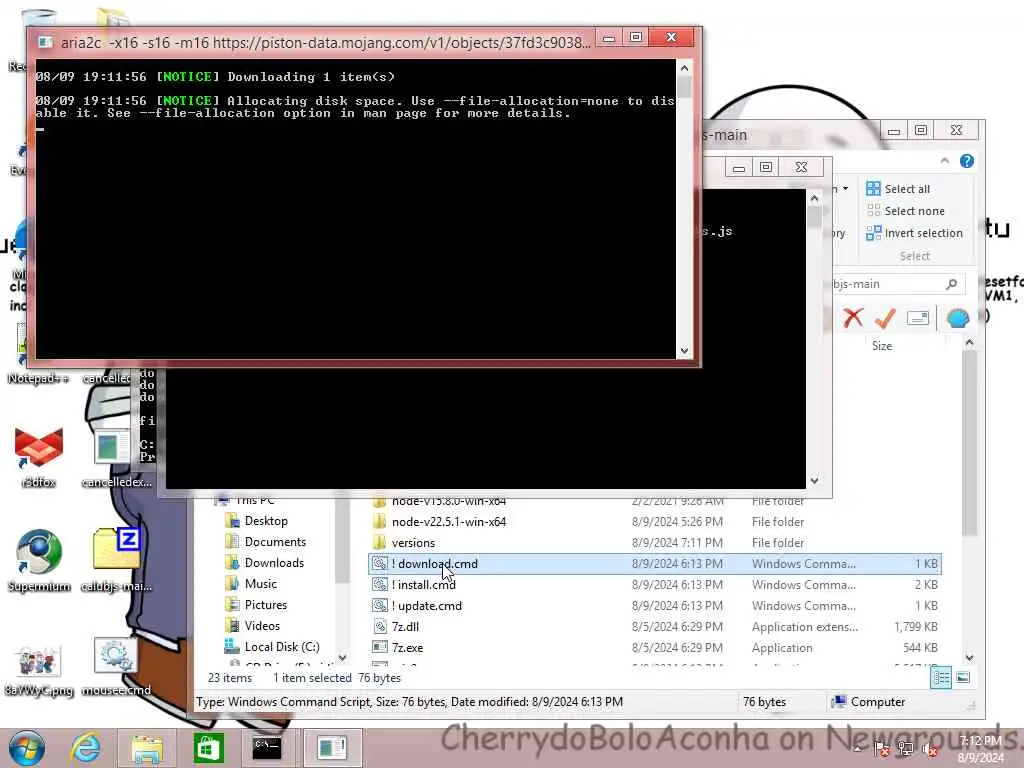Launch Internet Explorer from the taskbar

pos(86,748)
